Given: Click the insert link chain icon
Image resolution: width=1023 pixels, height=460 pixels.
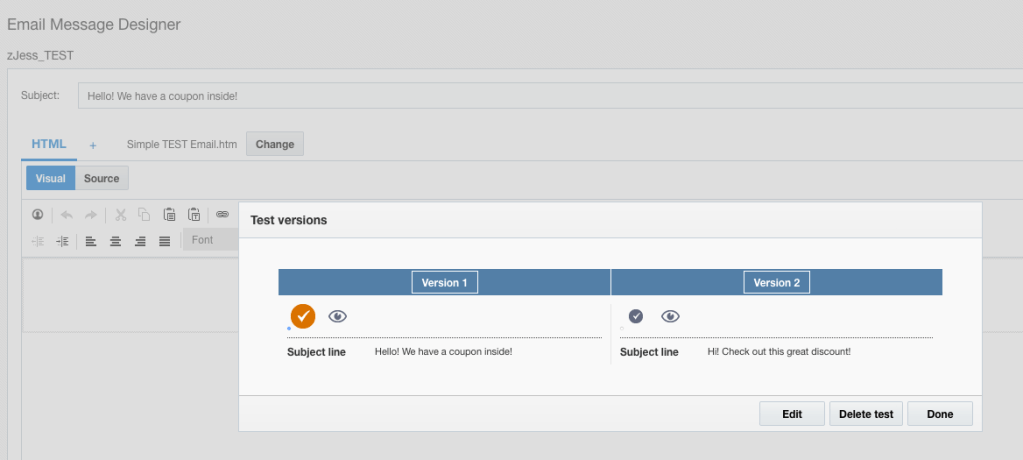Looking at the screenshot, I should coord(222,214).
